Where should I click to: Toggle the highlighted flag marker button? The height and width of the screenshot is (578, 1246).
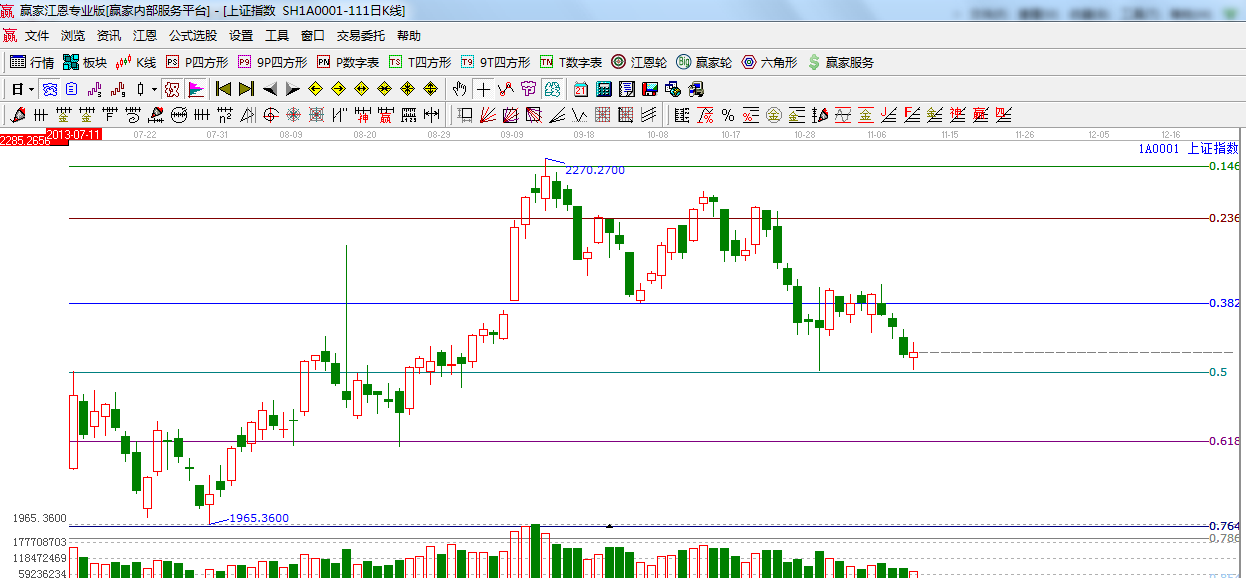pos(195,88)
